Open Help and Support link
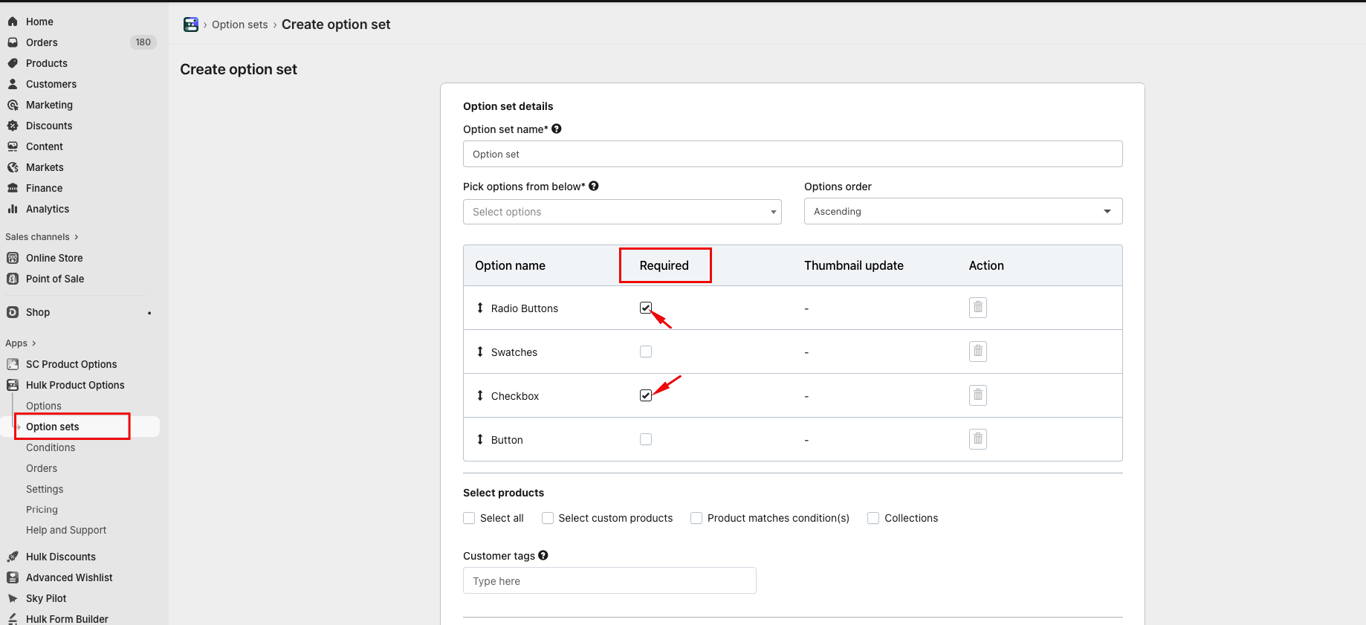The height and width of the screenshot is (625, 1366). (66, 531)
